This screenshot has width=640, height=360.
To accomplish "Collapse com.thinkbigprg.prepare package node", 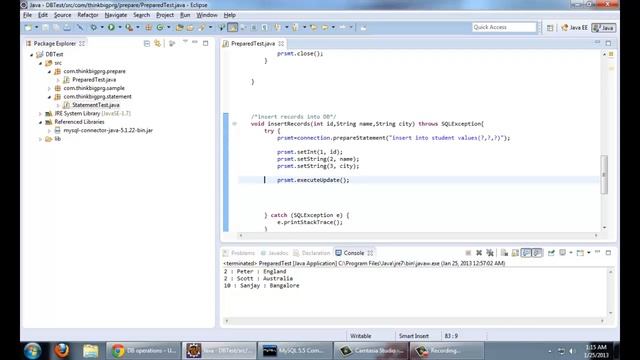I will point(49,71).
